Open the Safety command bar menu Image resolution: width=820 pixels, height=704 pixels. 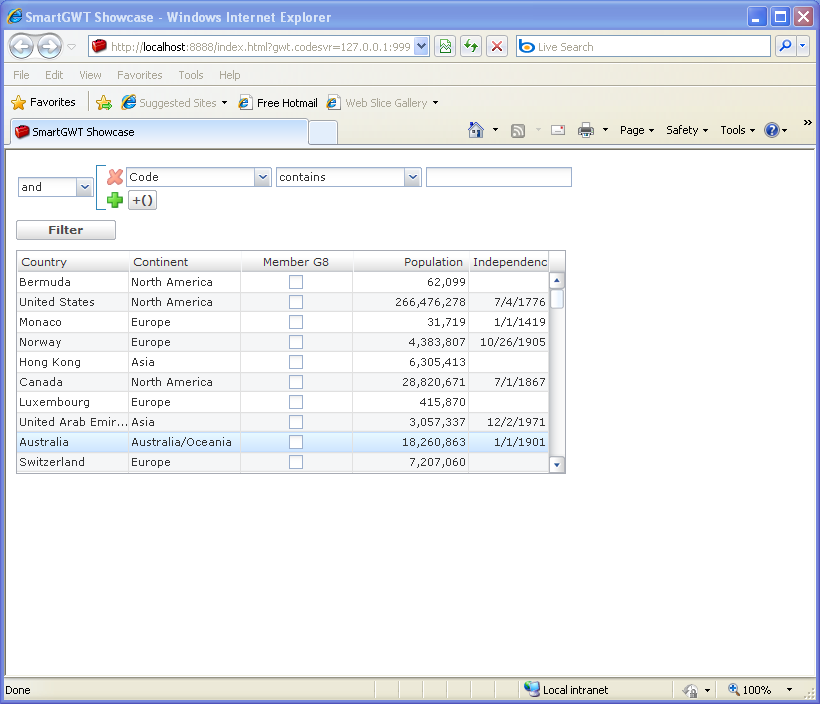click(x=687, y=130)
